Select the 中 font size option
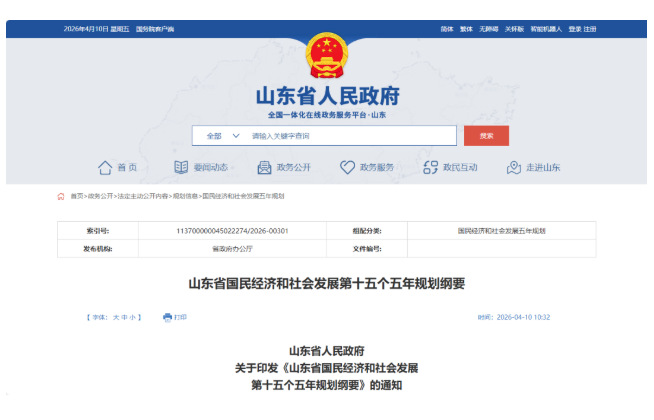 tap(125, 317)
